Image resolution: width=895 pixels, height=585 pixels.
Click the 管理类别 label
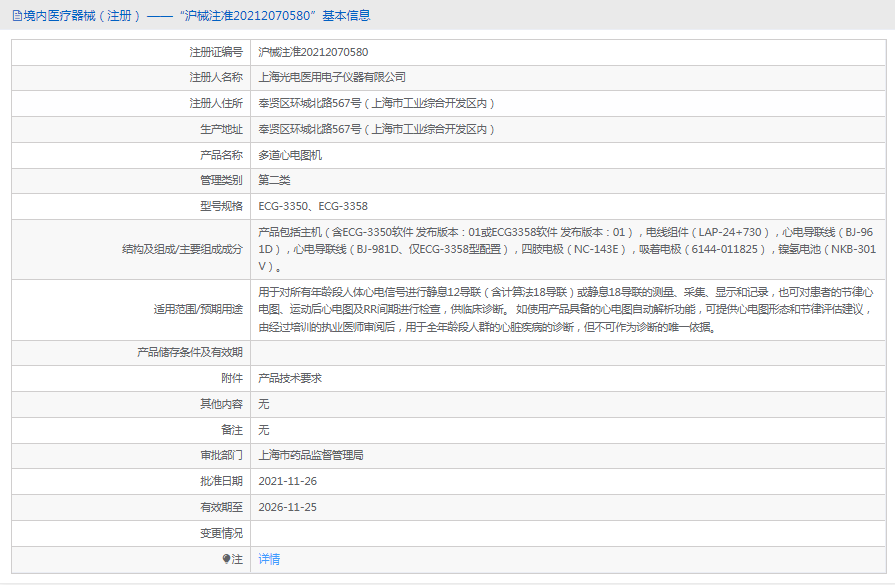(221, 181)
